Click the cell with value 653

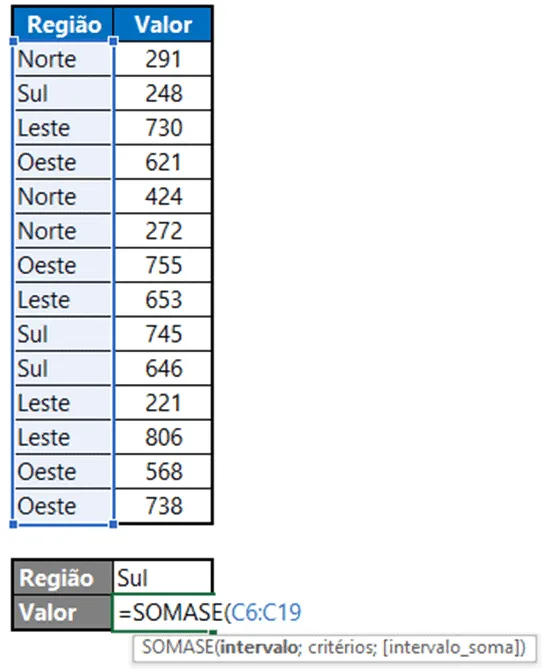coord(163,300)
